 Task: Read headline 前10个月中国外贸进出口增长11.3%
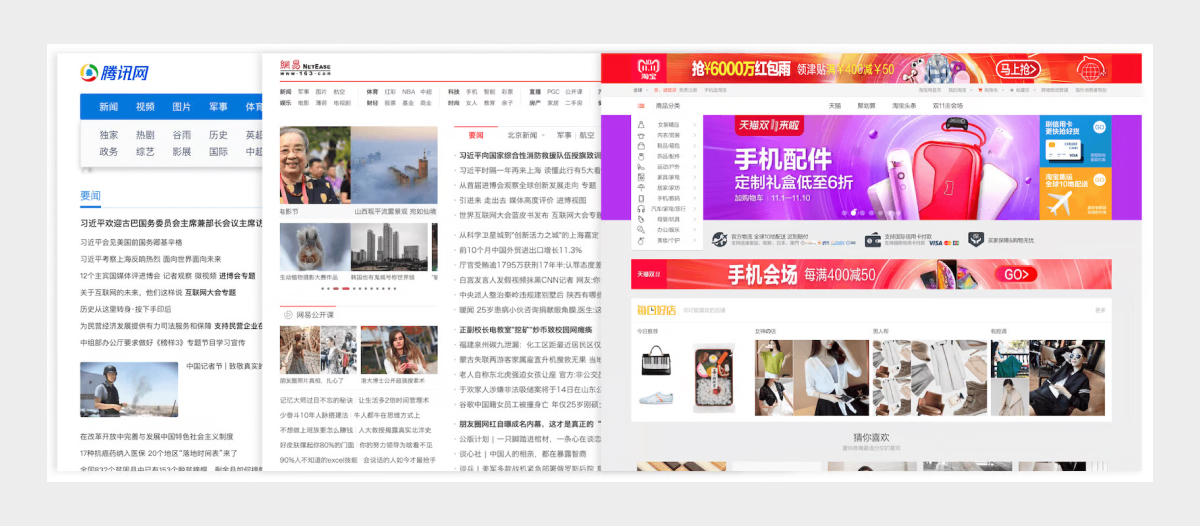coord(520,250)
